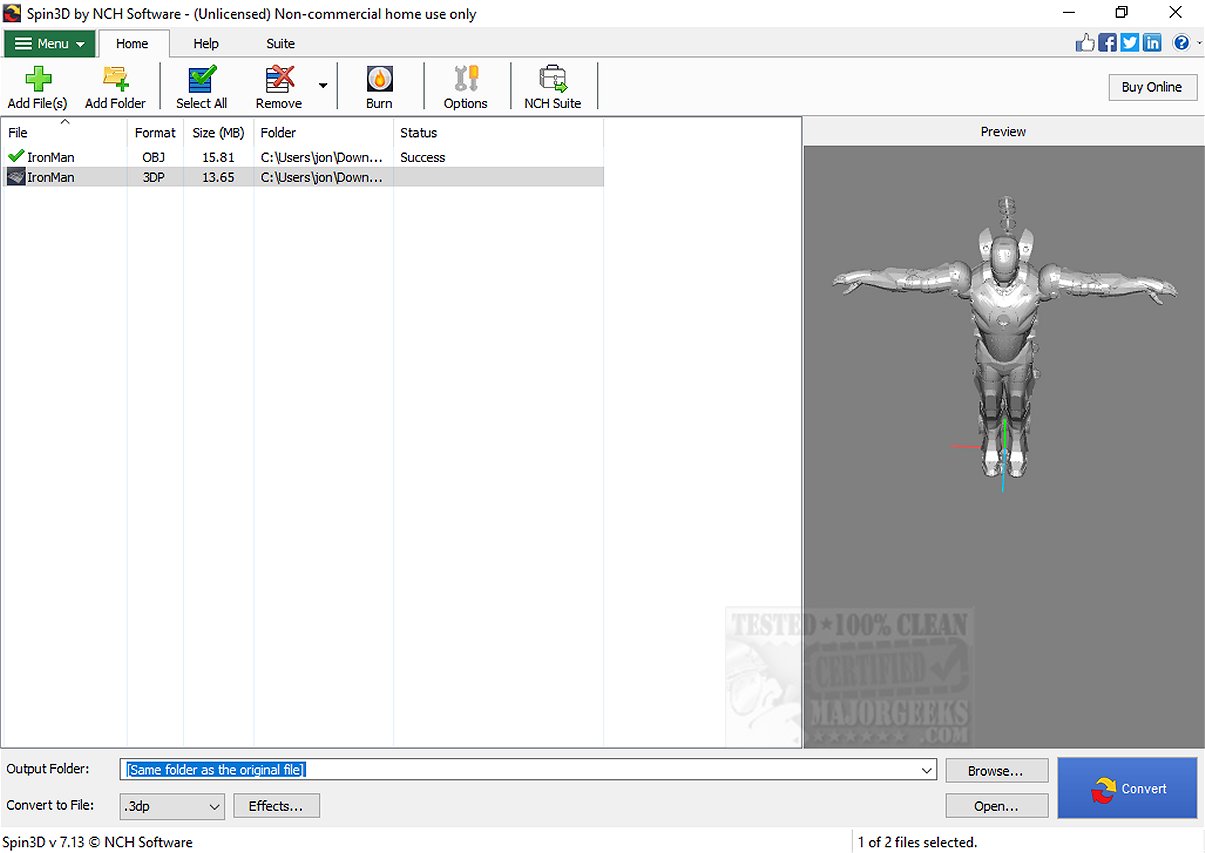Click the Select All checkmark icon
This screenshot has width=1205, height=853.
(201, 79)
